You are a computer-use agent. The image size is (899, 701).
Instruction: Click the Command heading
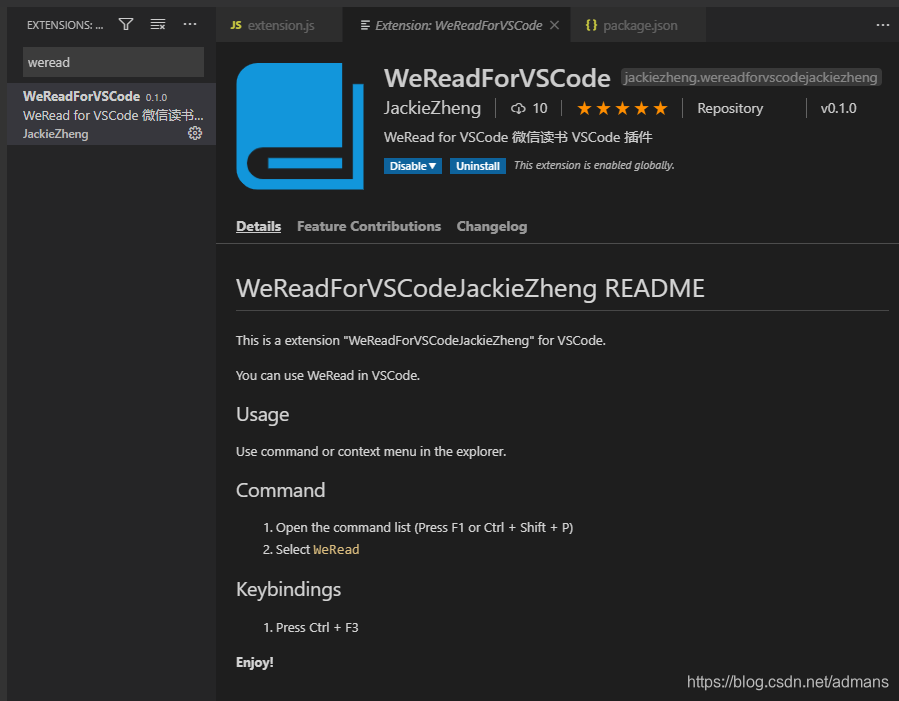tap(280, 490)
